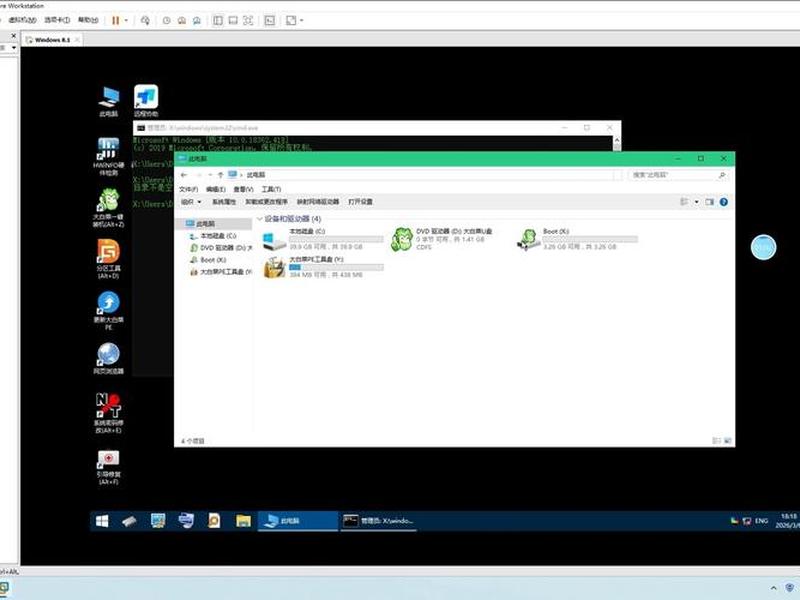Click the explorer up-one-level arrow

(220, 175)
